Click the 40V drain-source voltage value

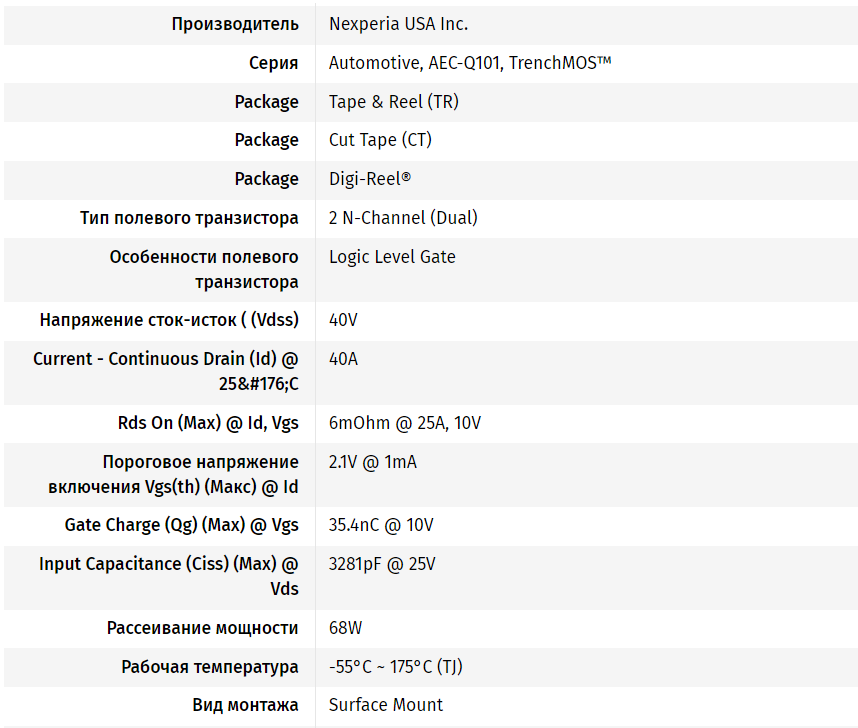[343, 320]
